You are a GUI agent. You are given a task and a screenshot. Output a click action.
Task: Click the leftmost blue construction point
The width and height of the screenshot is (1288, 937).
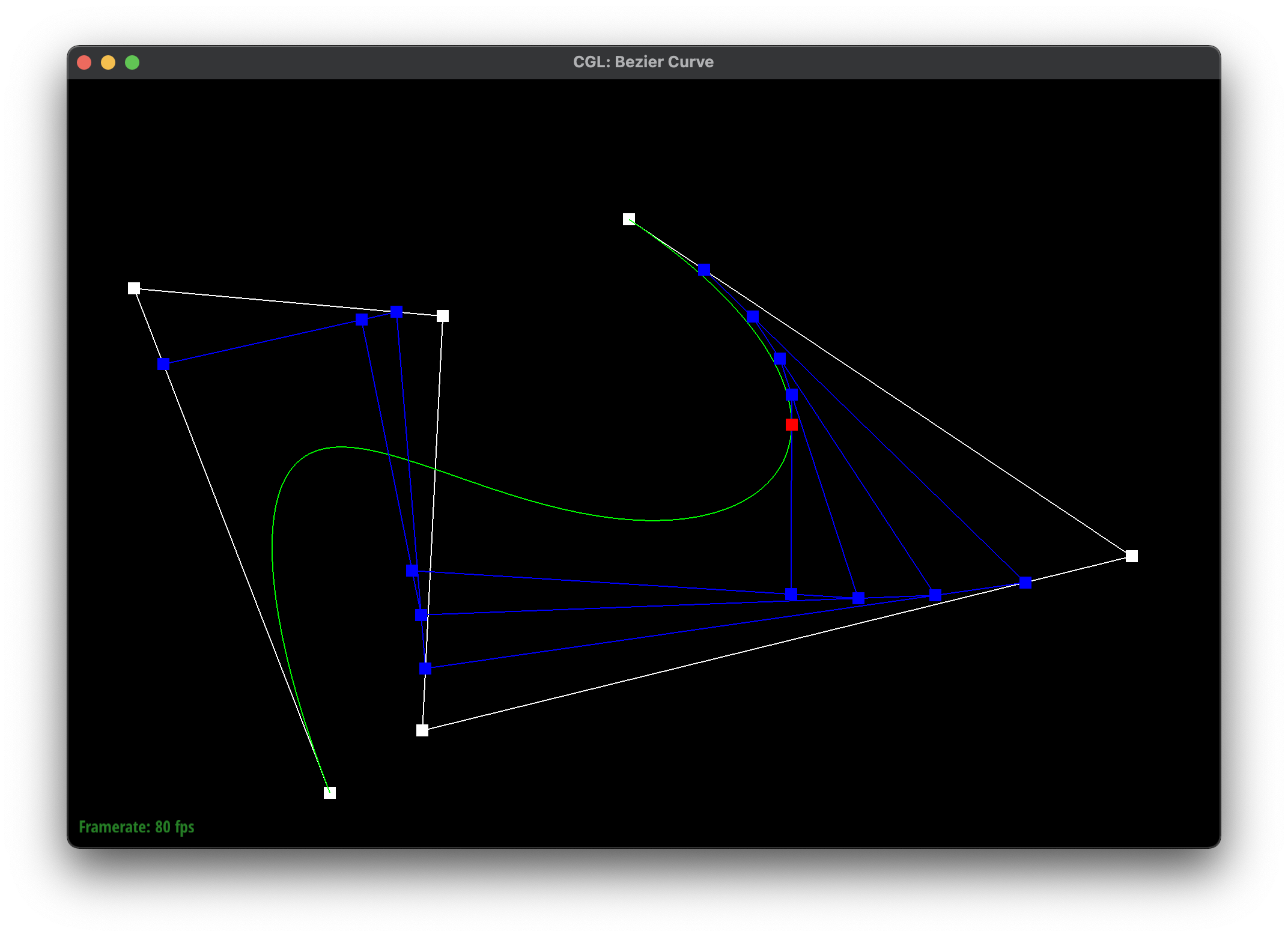click(x=163, y=363)
